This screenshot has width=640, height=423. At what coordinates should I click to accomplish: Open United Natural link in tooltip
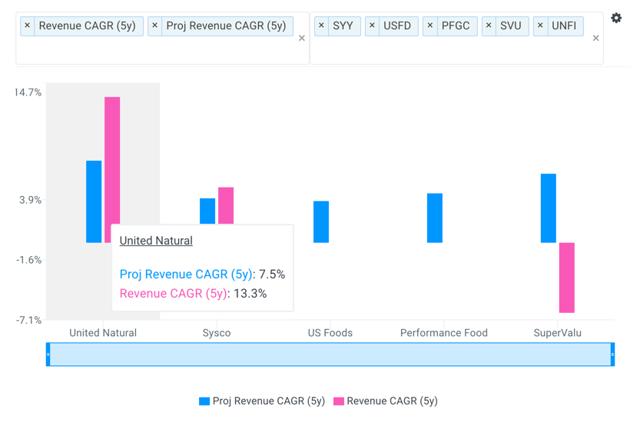[x=156, y=240]
